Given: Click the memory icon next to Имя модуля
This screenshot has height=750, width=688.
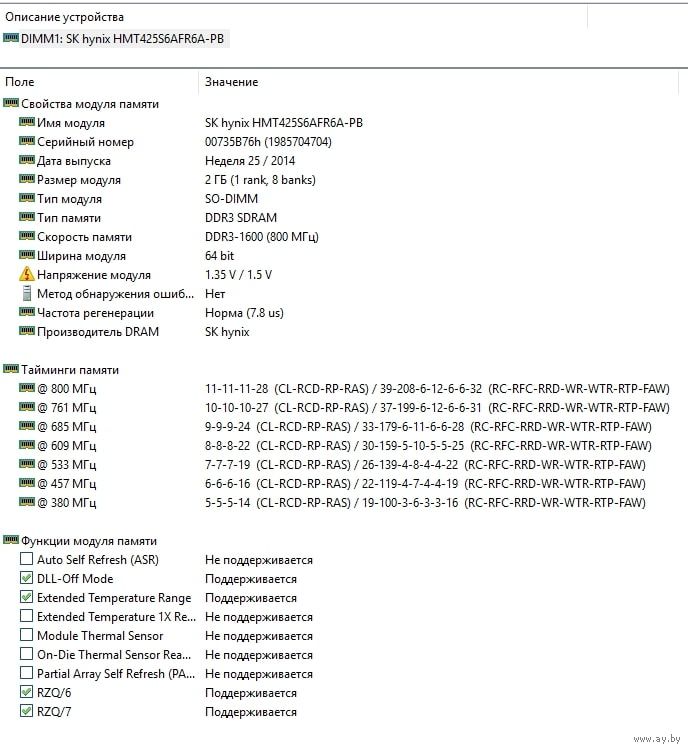Looking at the screenshot, I should (27, 123).
